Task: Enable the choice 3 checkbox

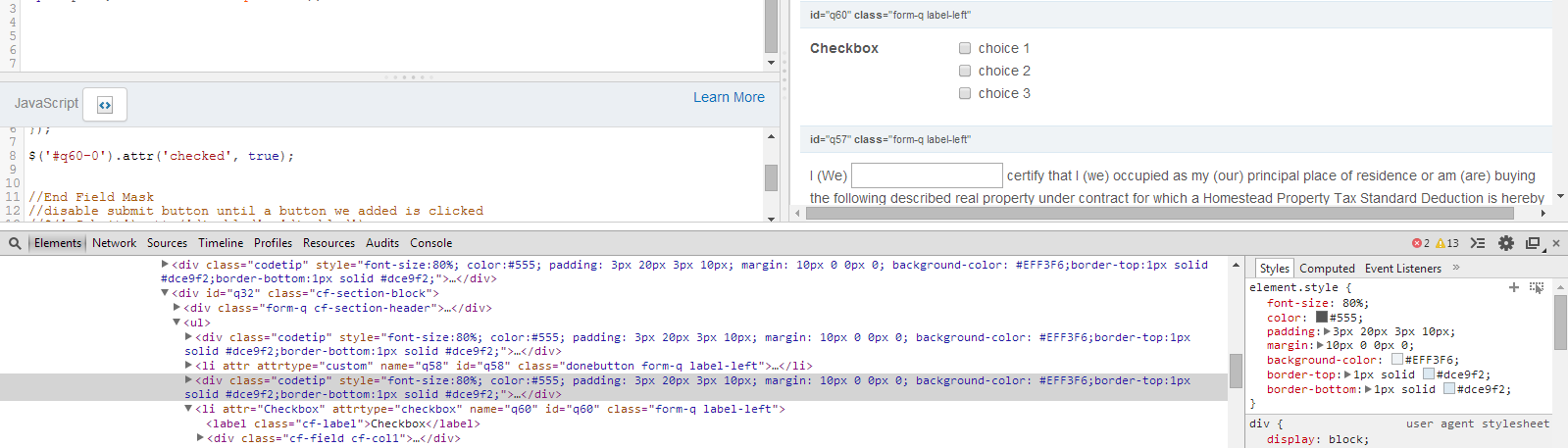Action: point(965,93)
